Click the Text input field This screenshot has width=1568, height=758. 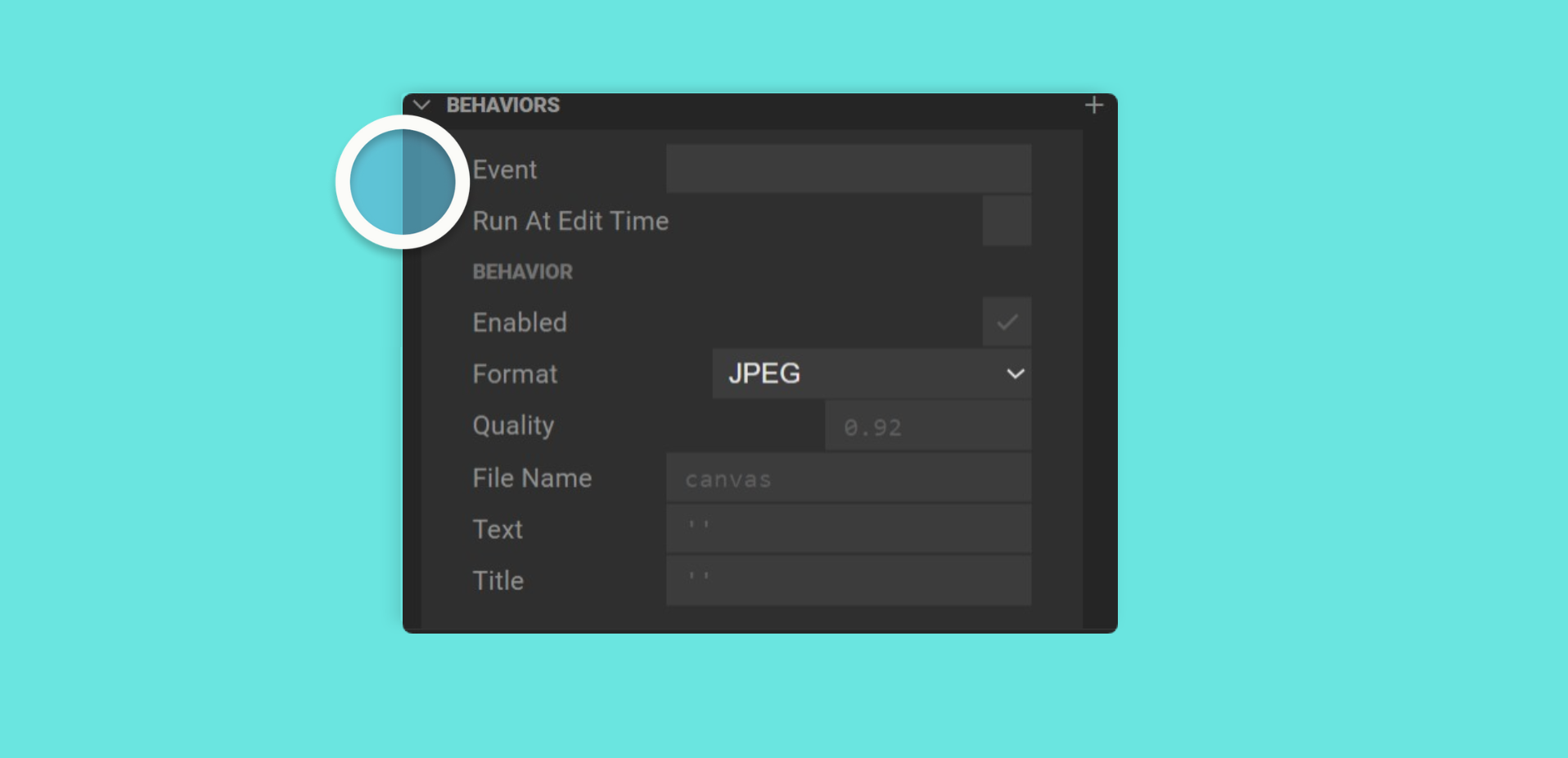coord(849,529)
